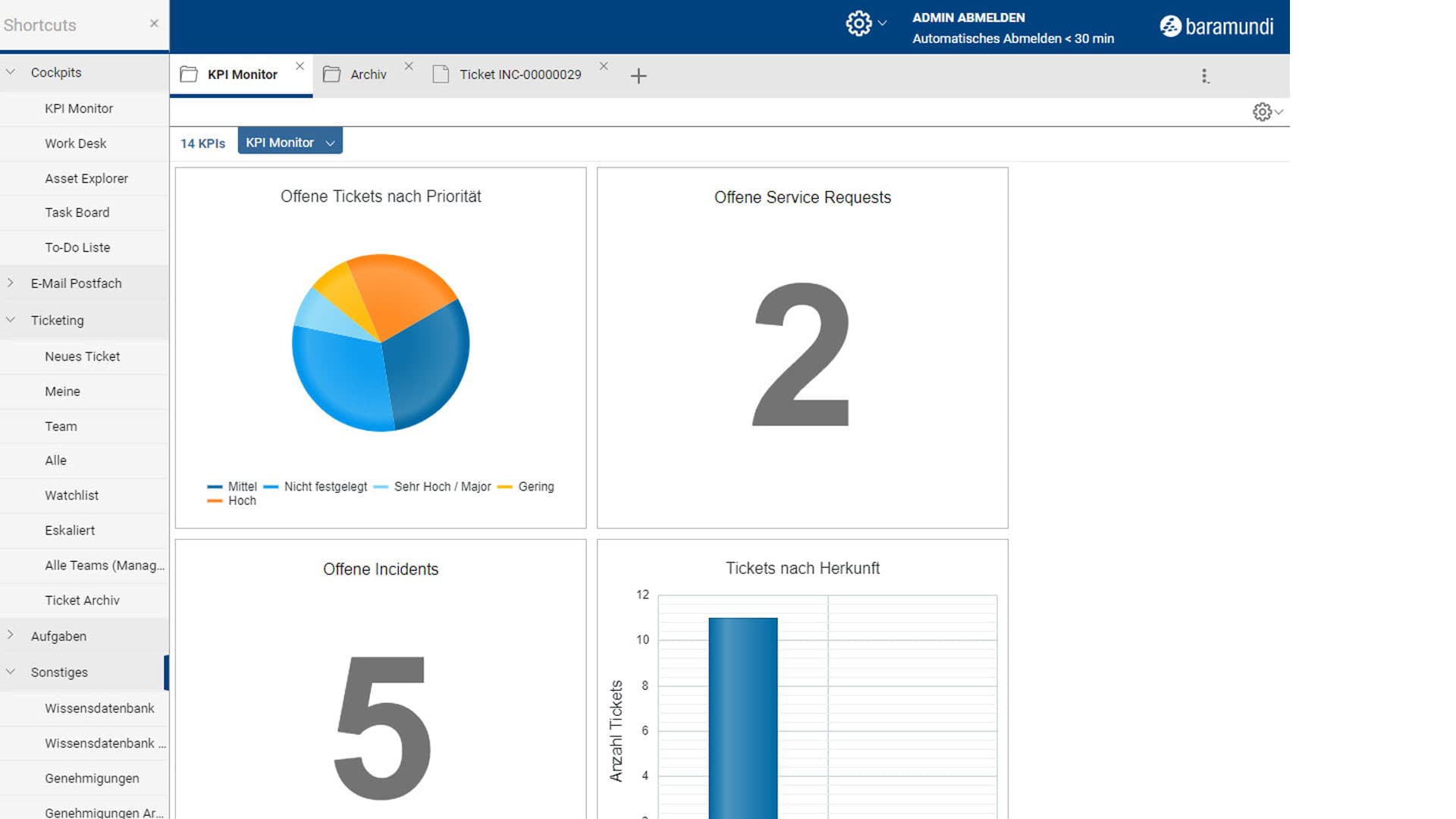Click the Nicht festgelegt legend entry

315,486
